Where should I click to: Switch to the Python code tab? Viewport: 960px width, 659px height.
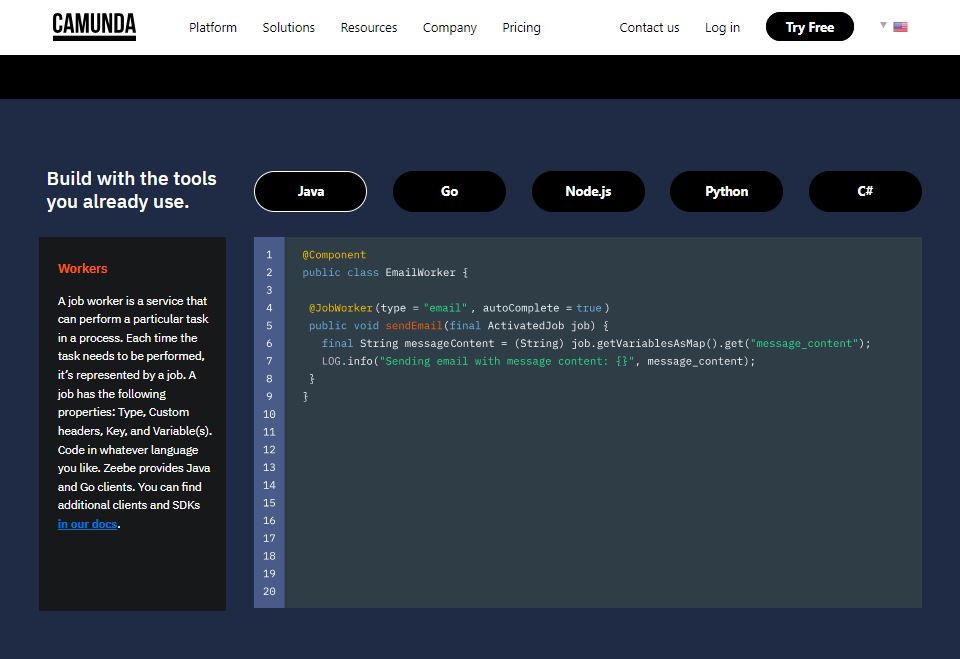tap(726, 192)
